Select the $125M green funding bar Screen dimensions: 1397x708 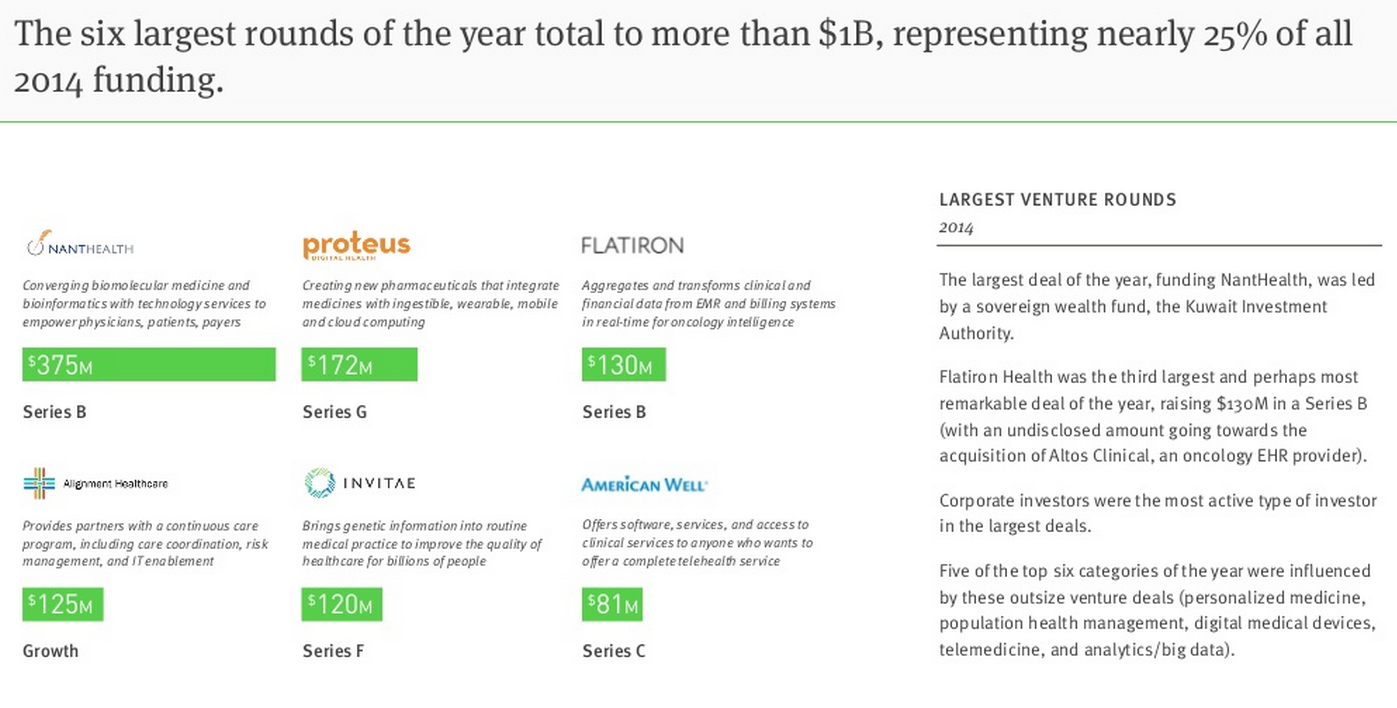(x=63, y=604)
